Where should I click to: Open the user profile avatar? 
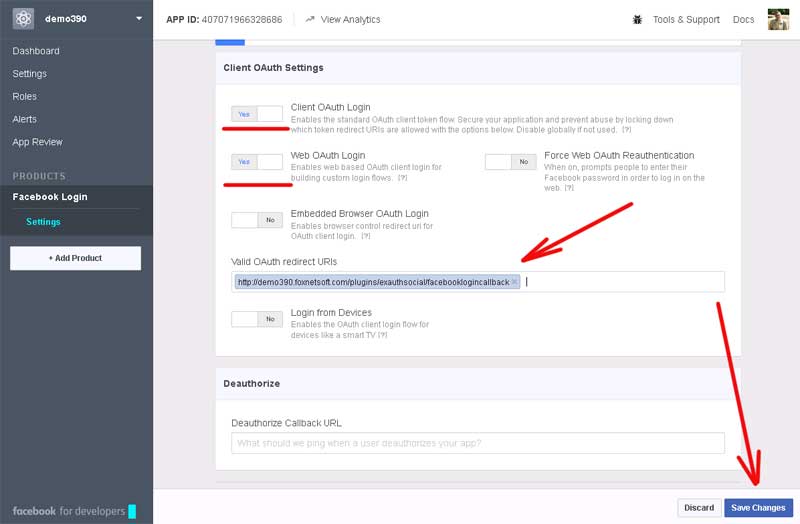coord(778,19)
